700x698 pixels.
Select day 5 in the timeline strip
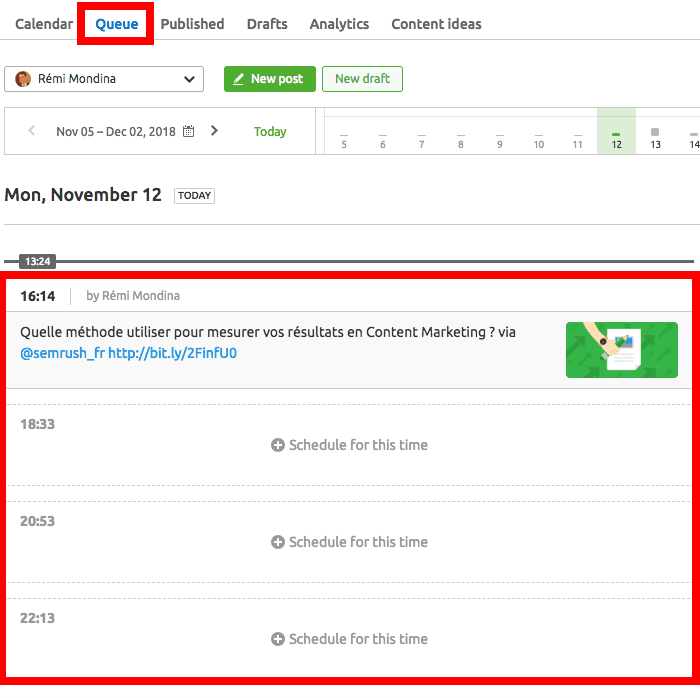point(344,141)
